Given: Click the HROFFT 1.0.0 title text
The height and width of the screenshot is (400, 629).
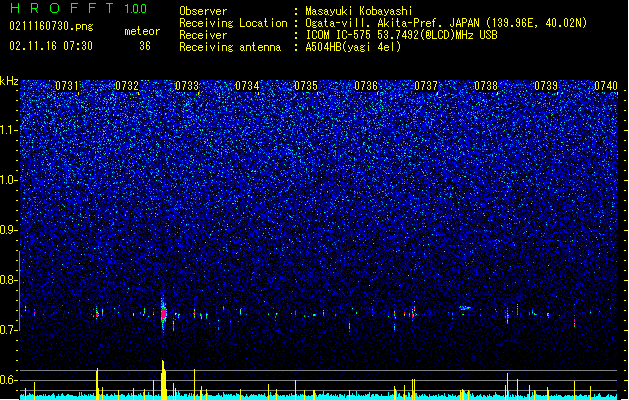Looking at the screenshot, I should (79, 8).
